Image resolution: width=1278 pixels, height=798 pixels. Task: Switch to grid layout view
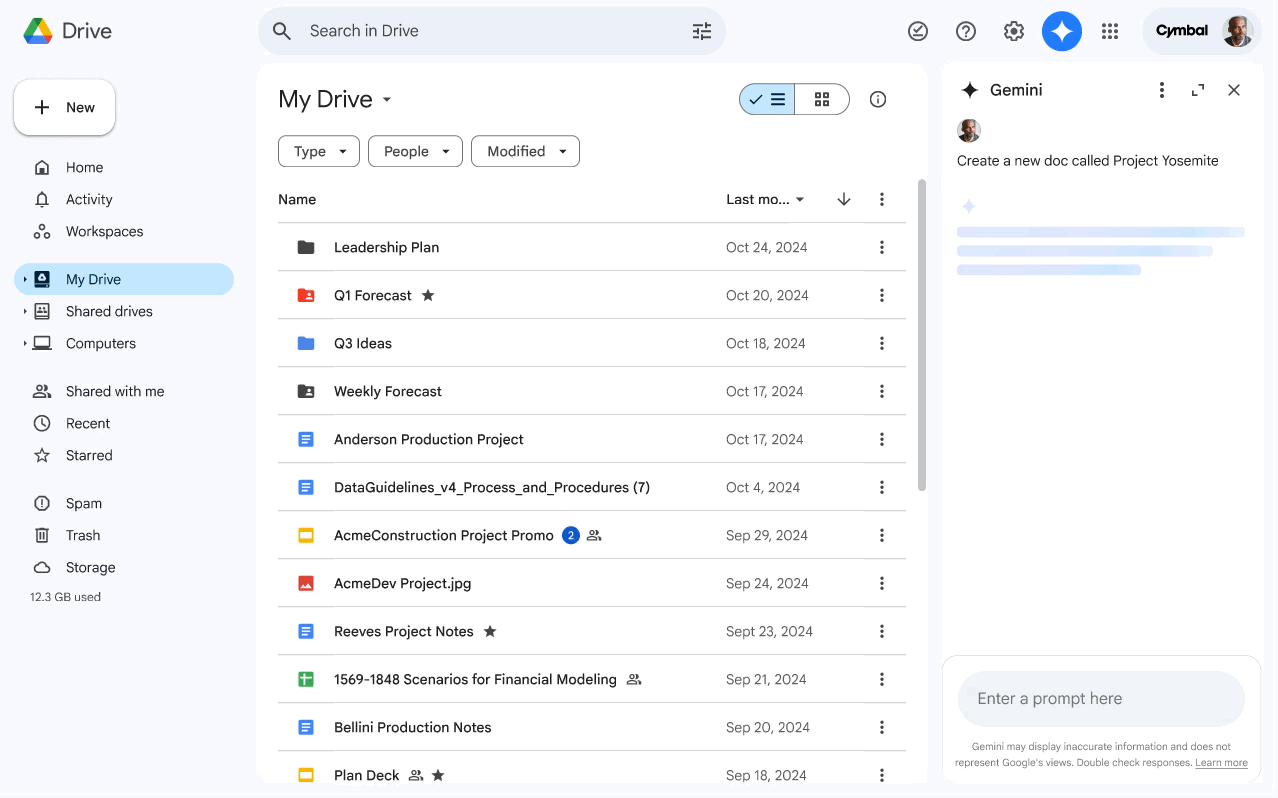point(822,99)
